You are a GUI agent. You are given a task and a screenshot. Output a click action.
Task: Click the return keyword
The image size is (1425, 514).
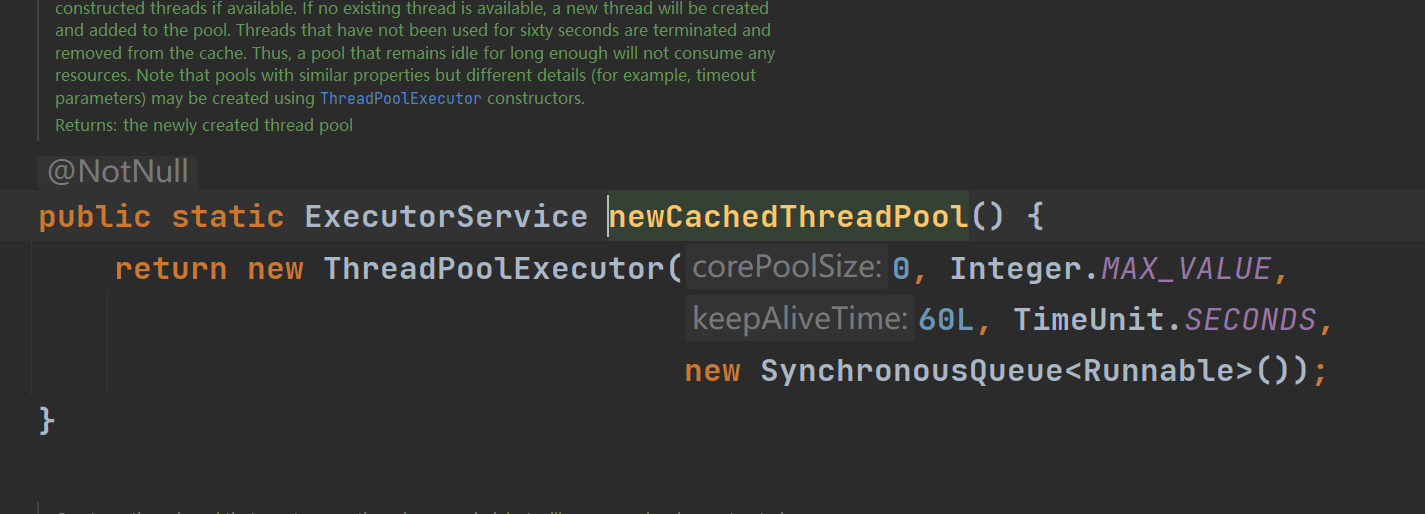(x=171, y=269)
